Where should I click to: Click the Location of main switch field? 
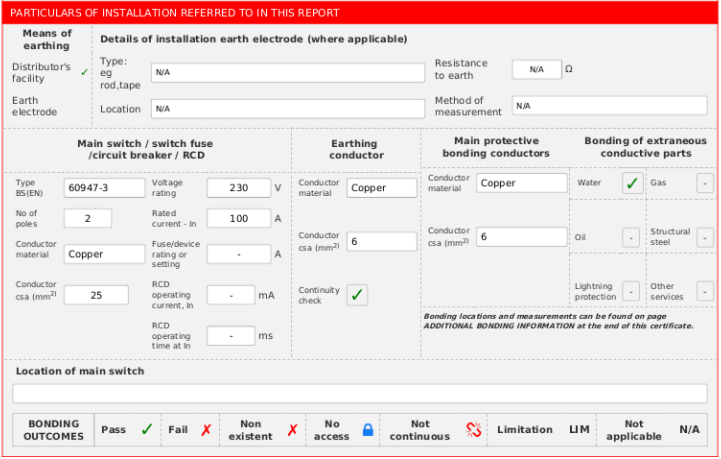coord(359,393)
